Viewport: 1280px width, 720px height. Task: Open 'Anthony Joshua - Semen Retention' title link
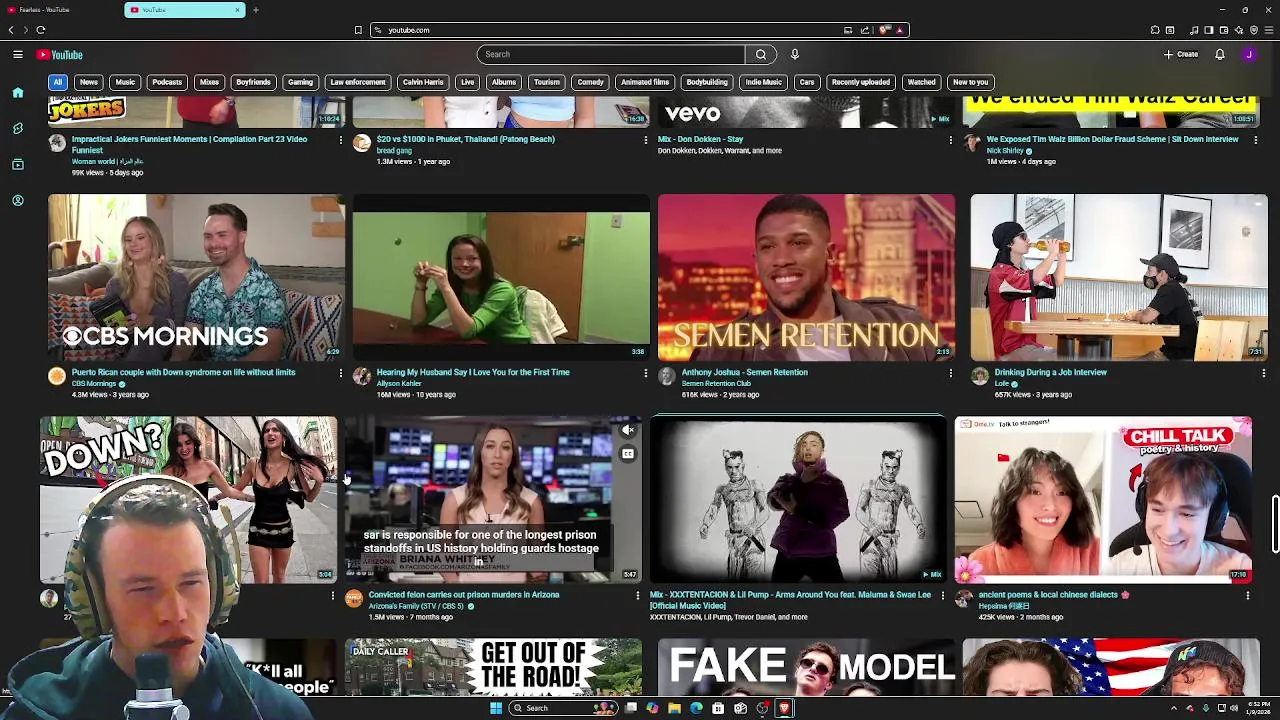pos(745,372)
